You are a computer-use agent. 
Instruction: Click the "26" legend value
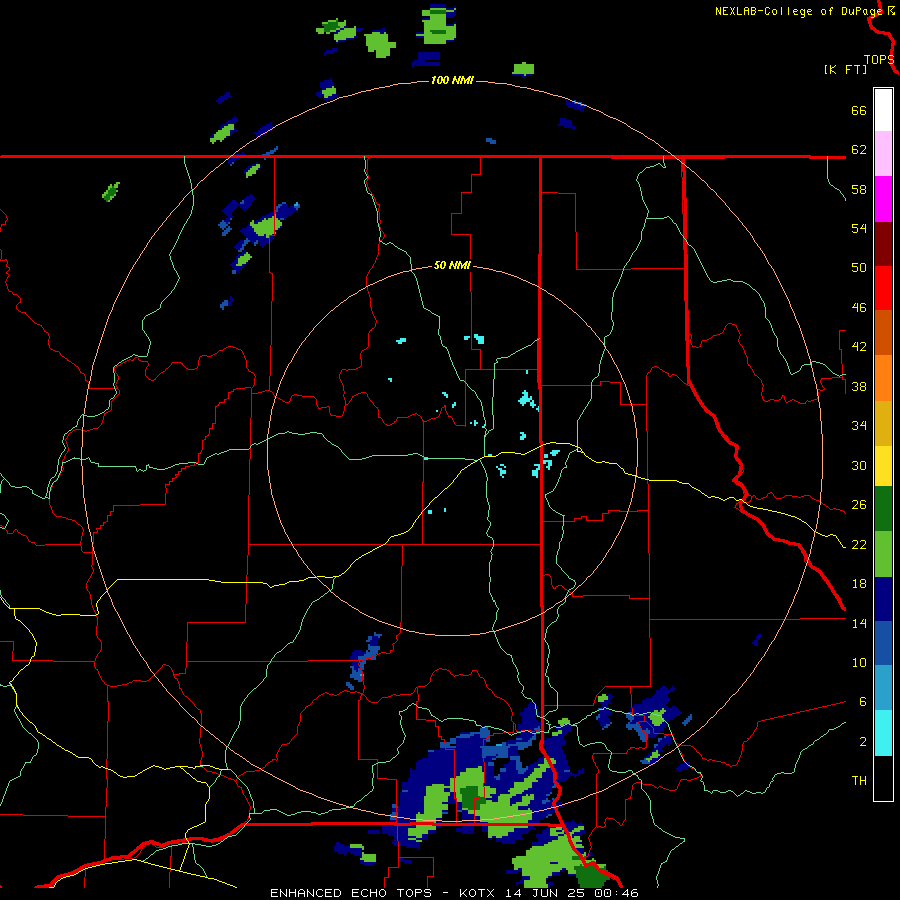pos(859,505)
